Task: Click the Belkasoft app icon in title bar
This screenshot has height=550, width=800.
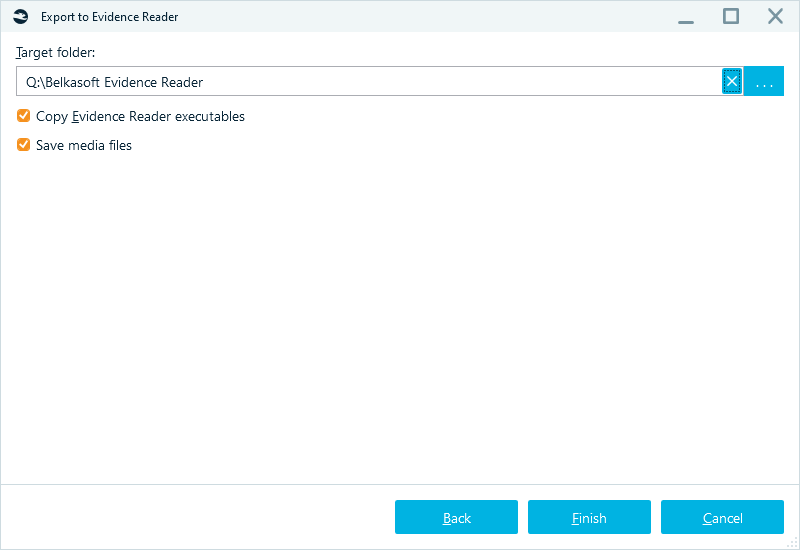Action: click(21, 17)
